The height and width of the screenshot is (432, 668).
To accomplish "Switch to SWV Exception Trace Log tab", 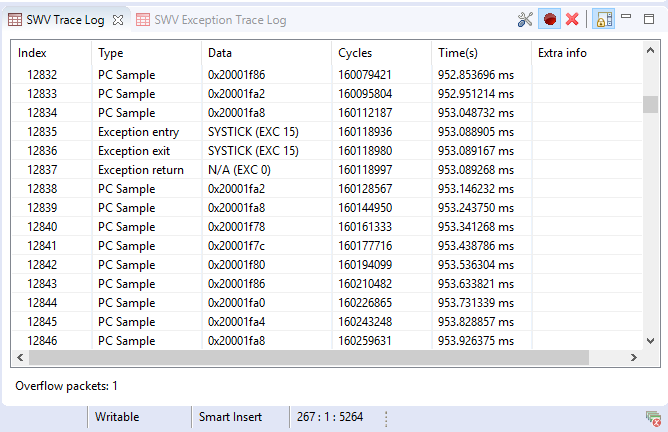I will click(x=210, y=19).
